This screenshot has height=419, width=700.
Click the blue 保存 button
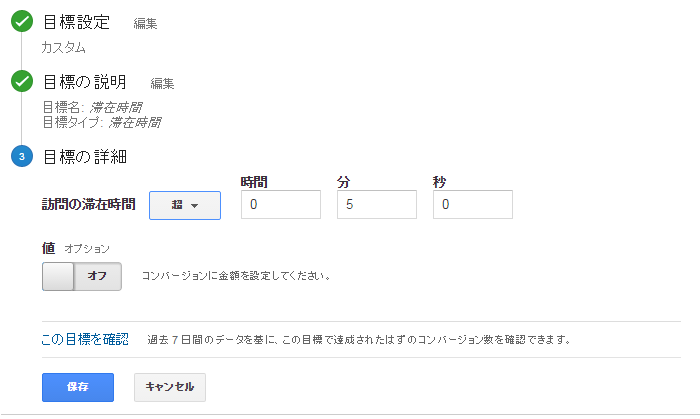coord(78,387)
